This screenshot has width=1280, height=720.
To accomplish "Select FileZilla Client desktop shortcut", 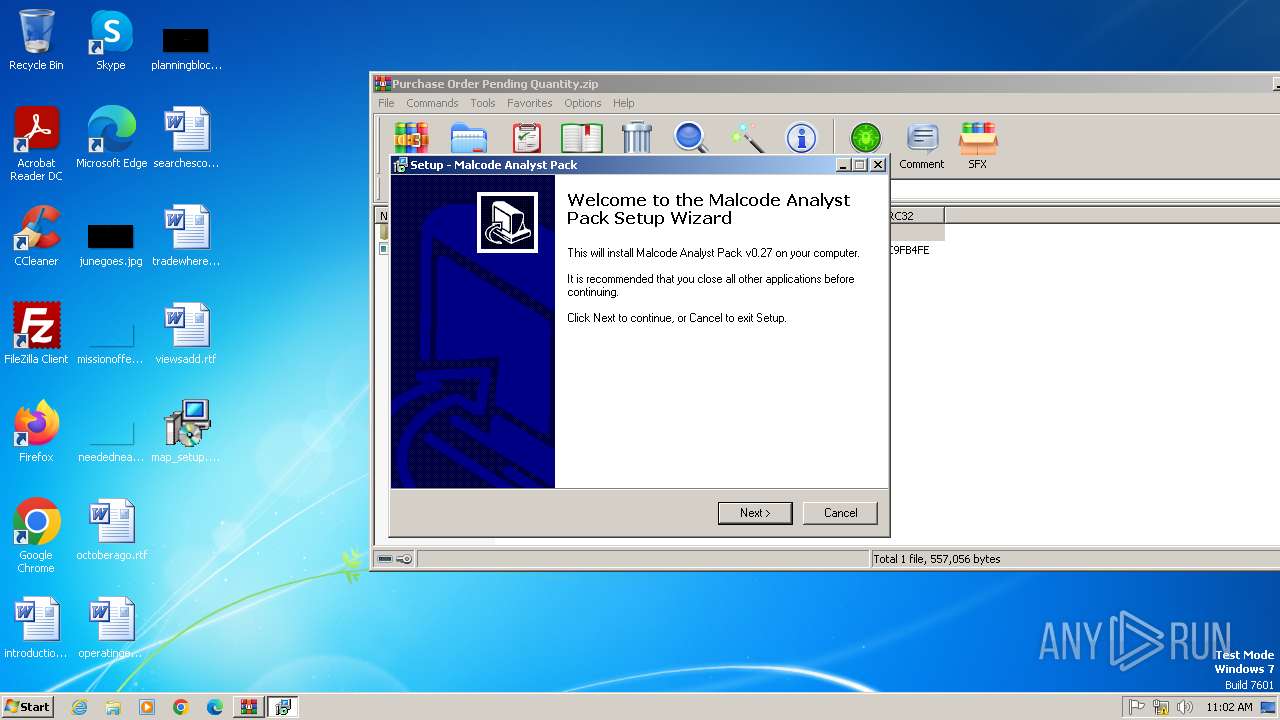I will (x=36, y=334).
